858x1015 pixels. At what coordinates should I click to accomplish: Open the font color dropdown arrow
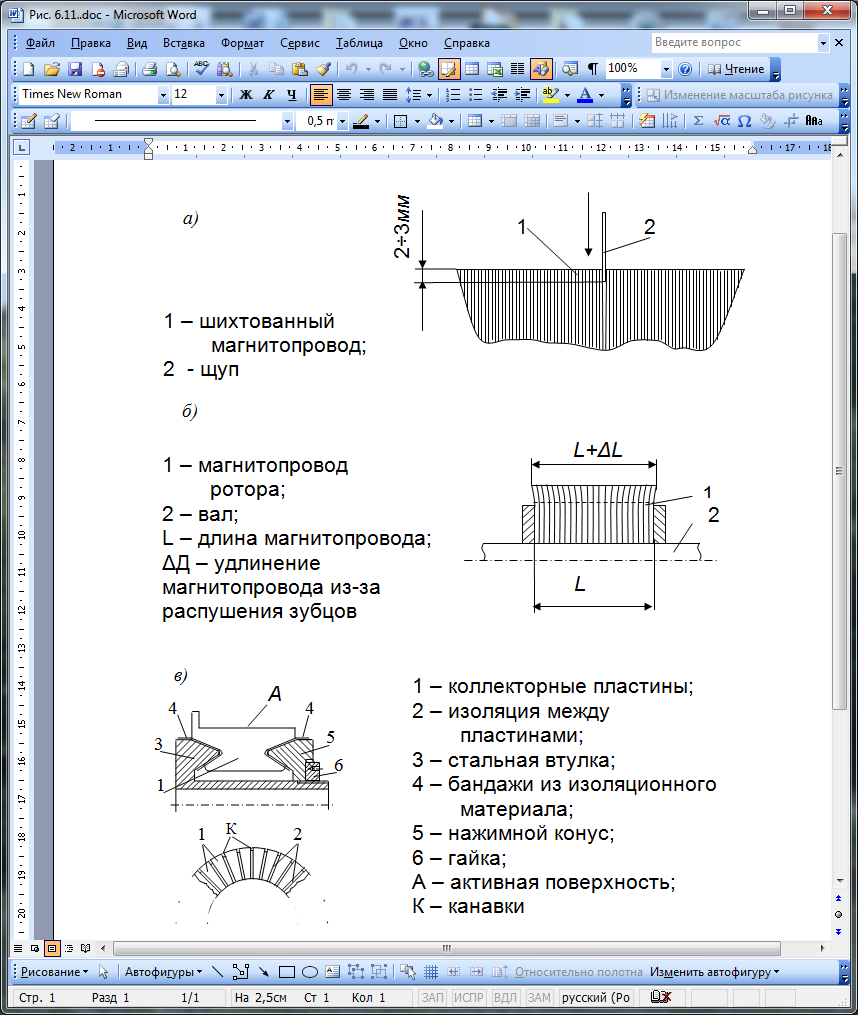602,95
